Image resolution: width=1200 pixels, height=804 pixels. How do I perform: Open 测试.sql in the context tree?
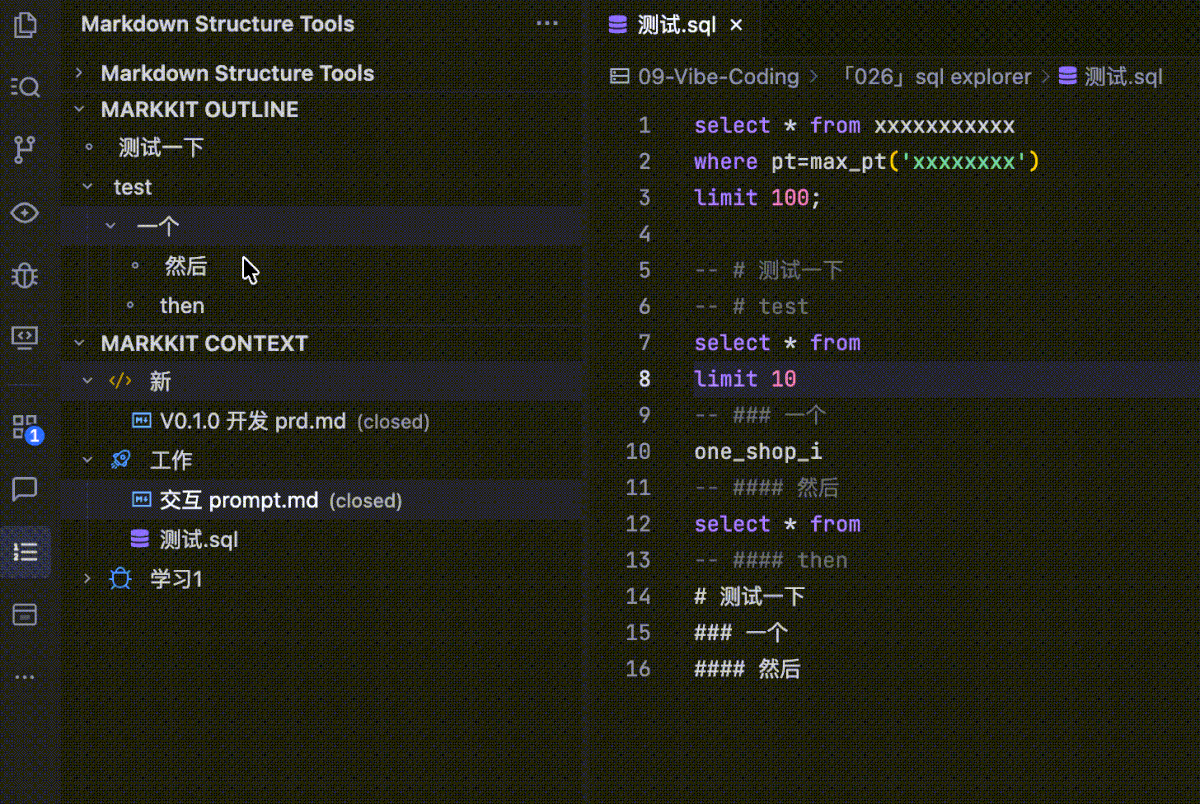point(199,539)
